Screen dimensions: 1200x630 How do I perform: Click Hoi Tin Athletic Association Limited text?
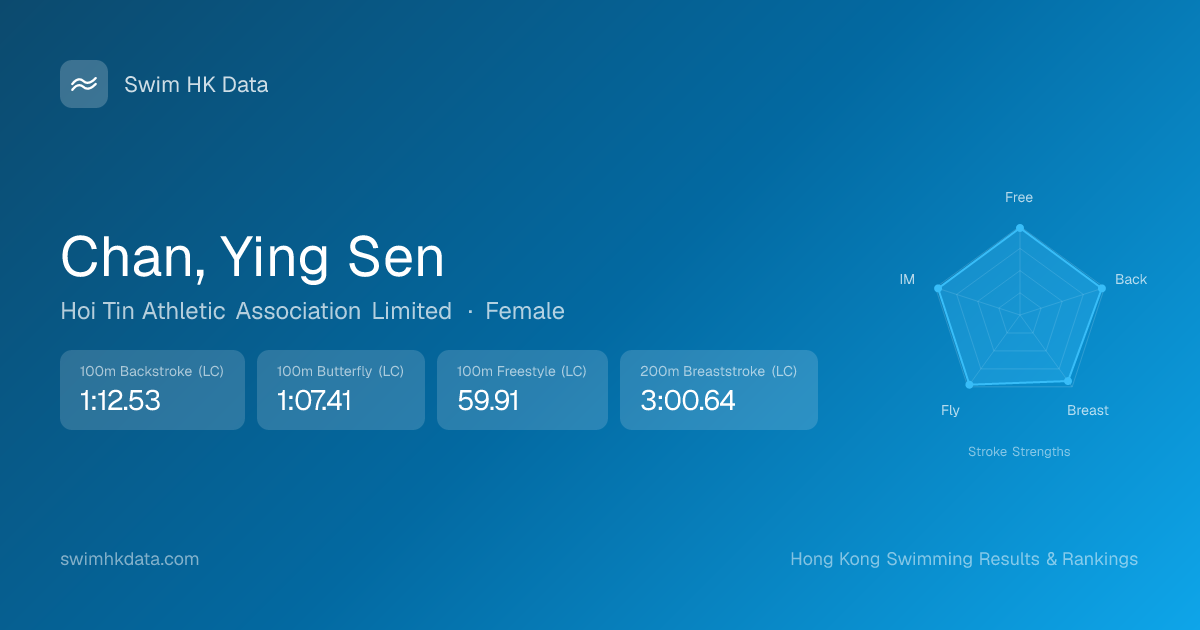pos(256,311)
